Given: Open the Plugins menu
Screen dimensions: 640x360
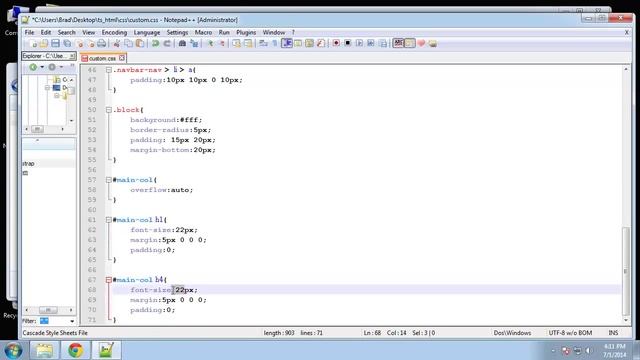Looking at the screenshot, I should click(246, 32).
